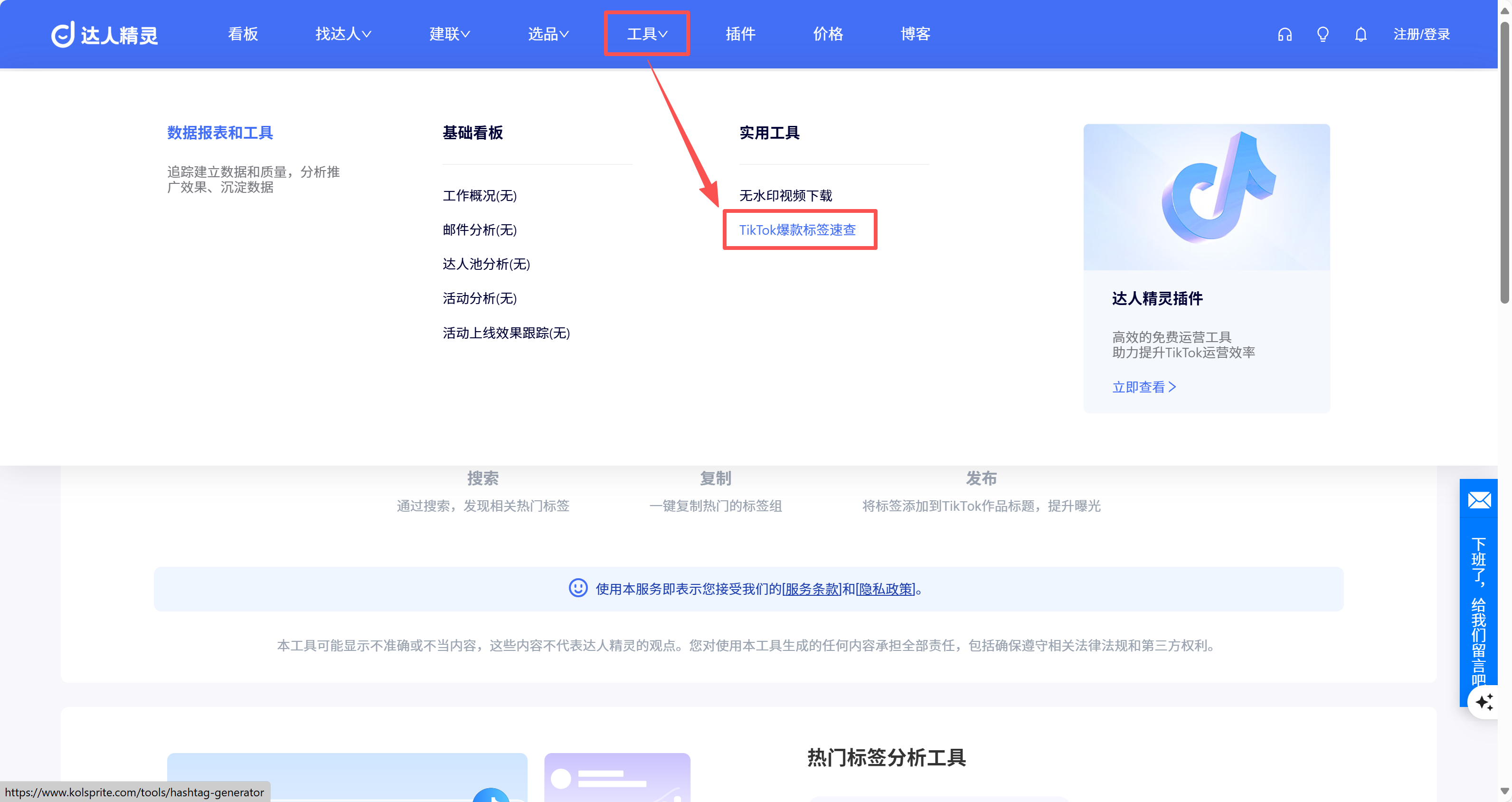The image size is (1512, 802).
Task: Open the 插件 menu item
Action: (x=740, y=34)
